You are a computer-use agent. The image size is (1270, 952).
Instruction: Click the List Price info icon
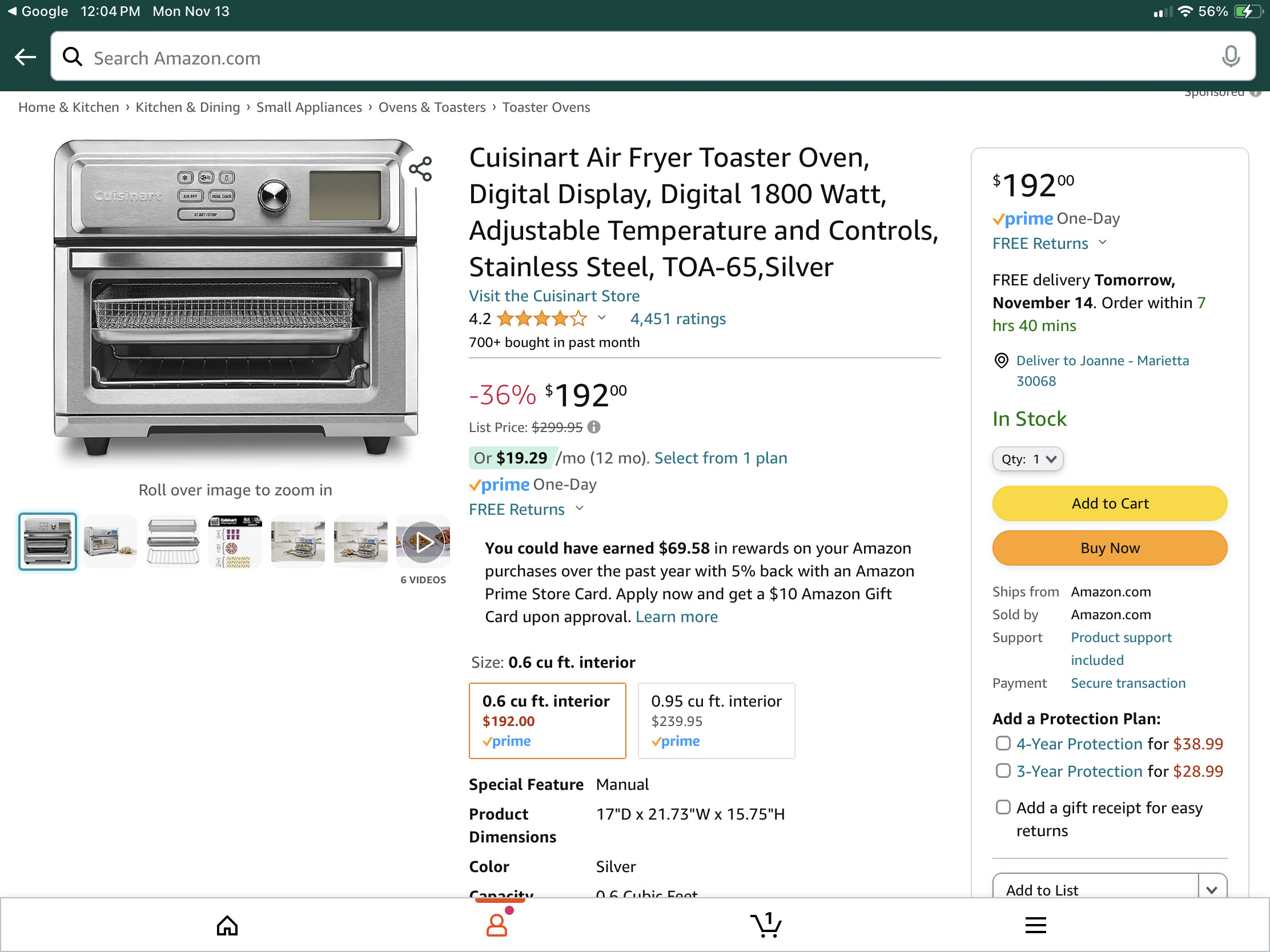(594, 427)
